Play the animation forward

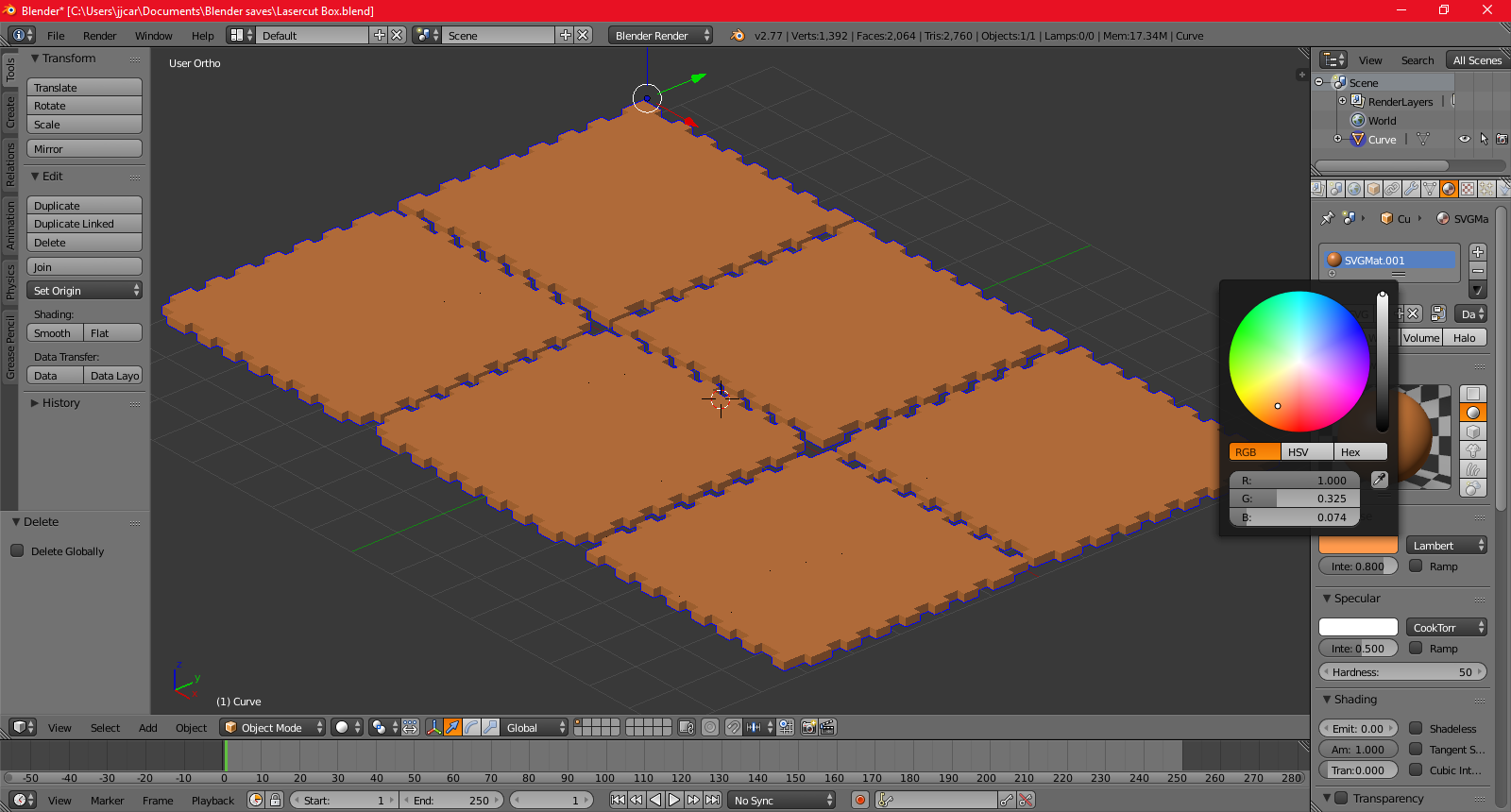point(674,800)
